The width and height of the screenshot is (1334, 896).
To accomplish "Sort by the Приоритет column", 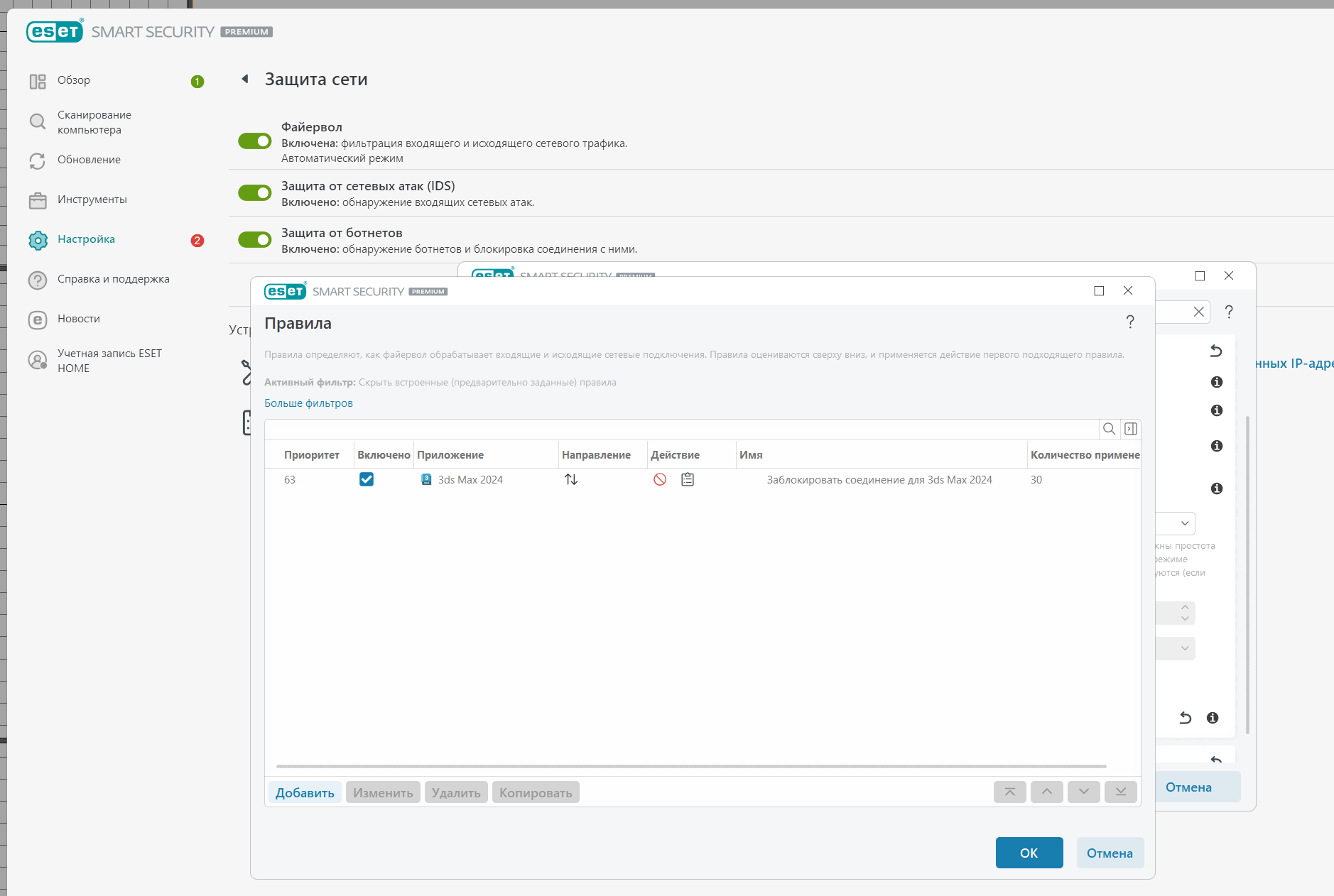I will point(311,455).
